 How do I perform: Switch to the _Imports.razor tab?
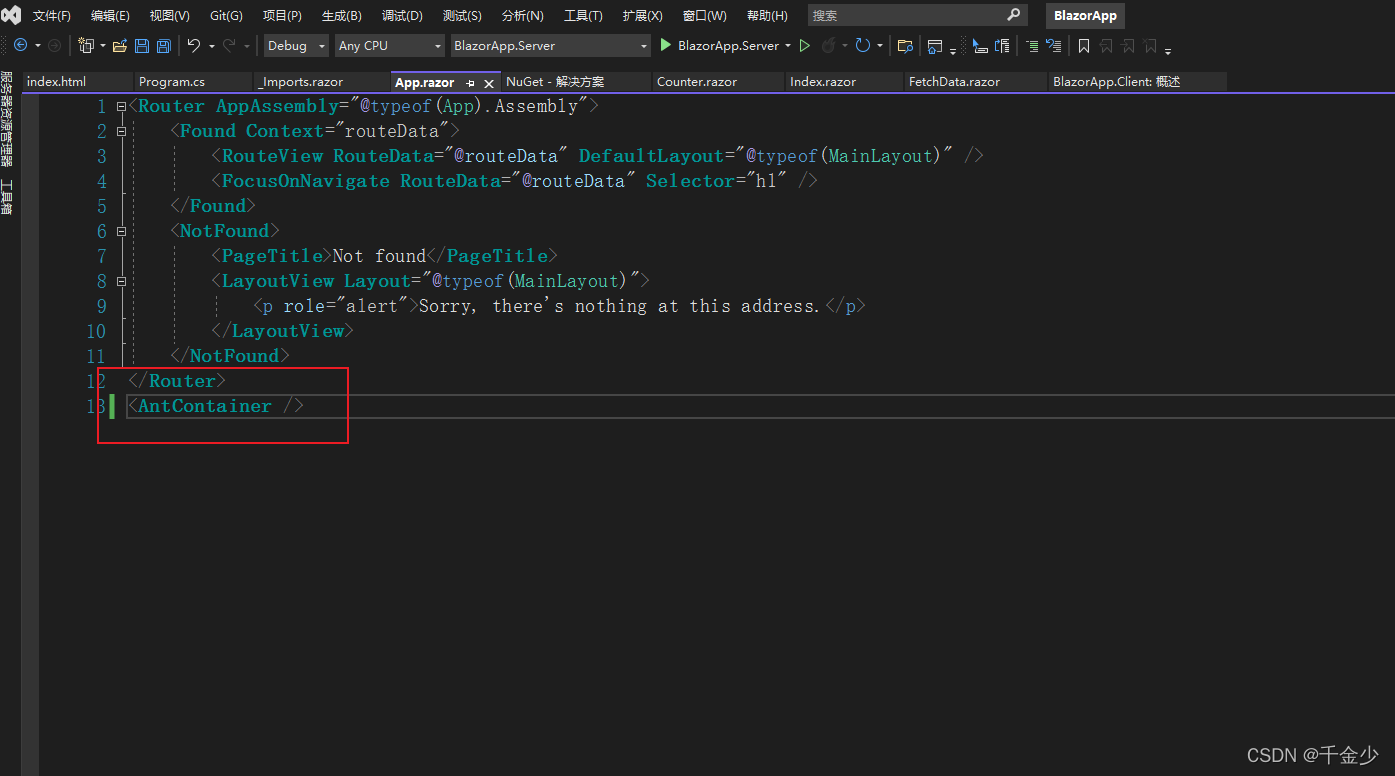322,82
